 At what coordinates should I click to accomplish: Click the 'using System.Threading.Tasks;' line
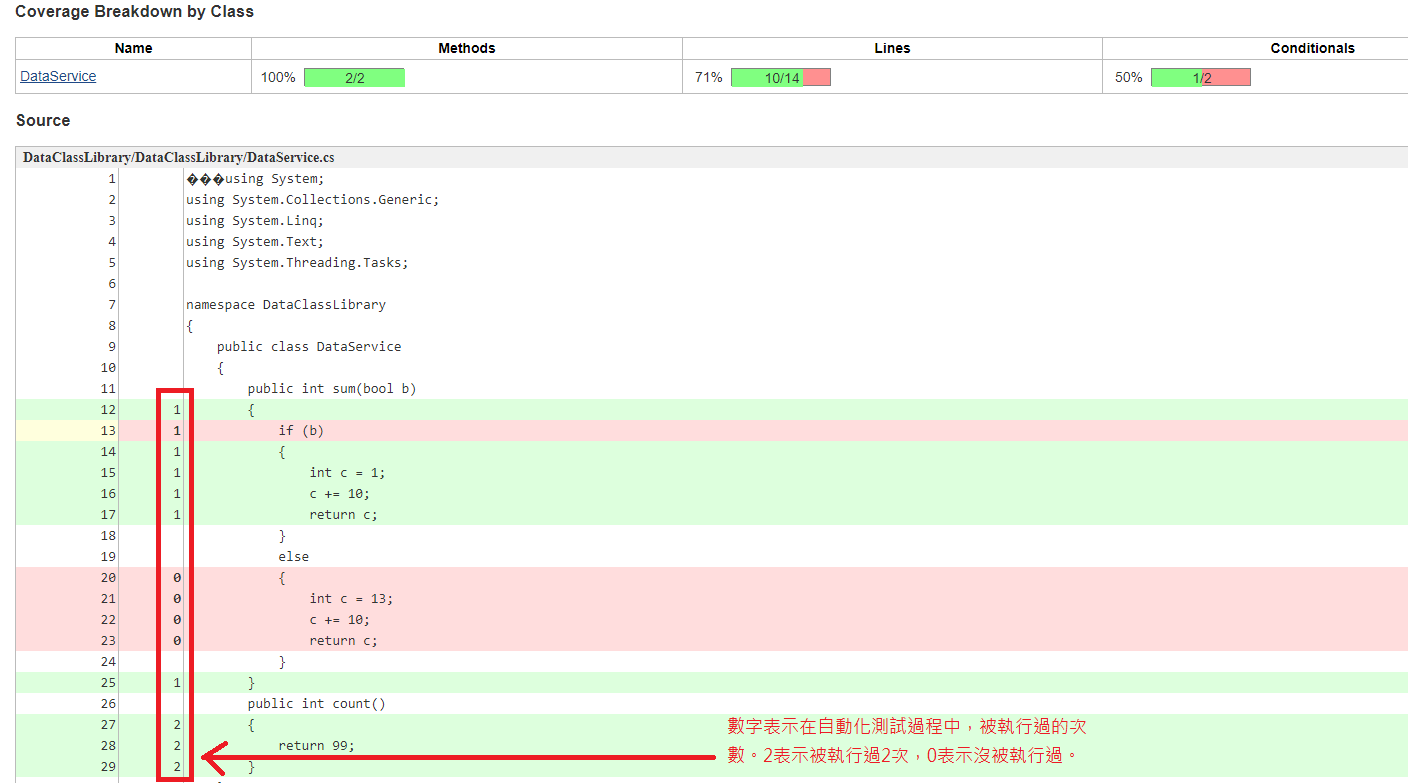(297, 263)
